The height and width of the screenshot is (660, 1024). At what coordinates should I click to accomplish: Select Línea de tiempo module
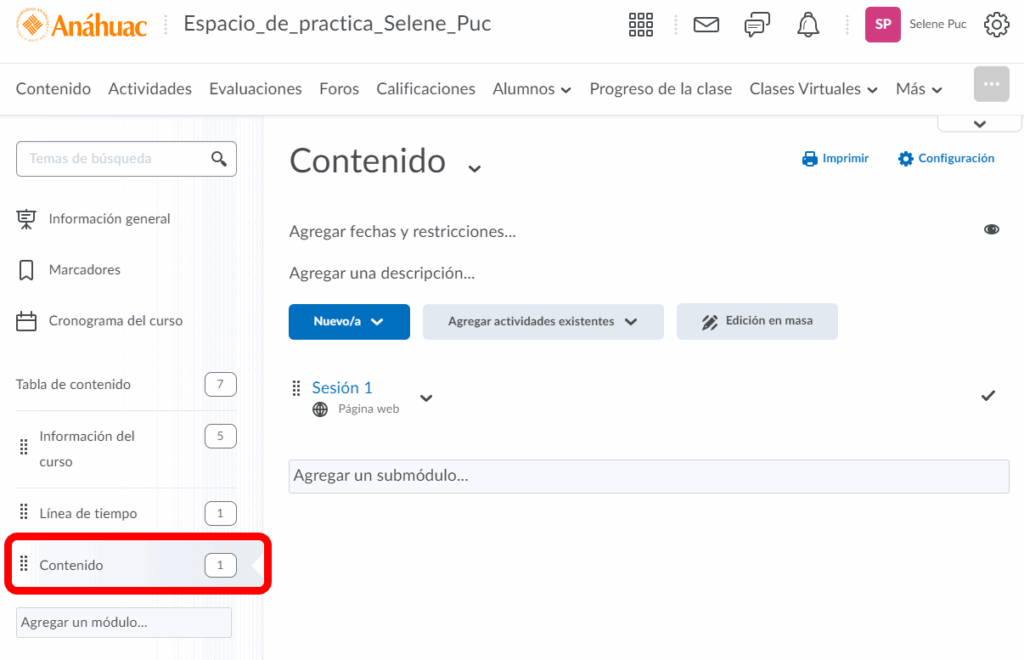pyautogui.click(x=88, y=514)
